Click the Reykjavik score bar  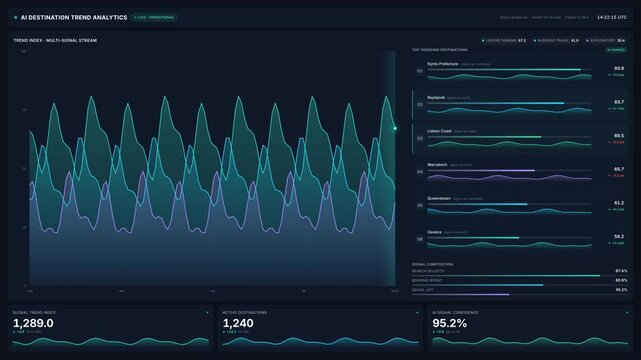pyautogui.click(x=509, y=103)
